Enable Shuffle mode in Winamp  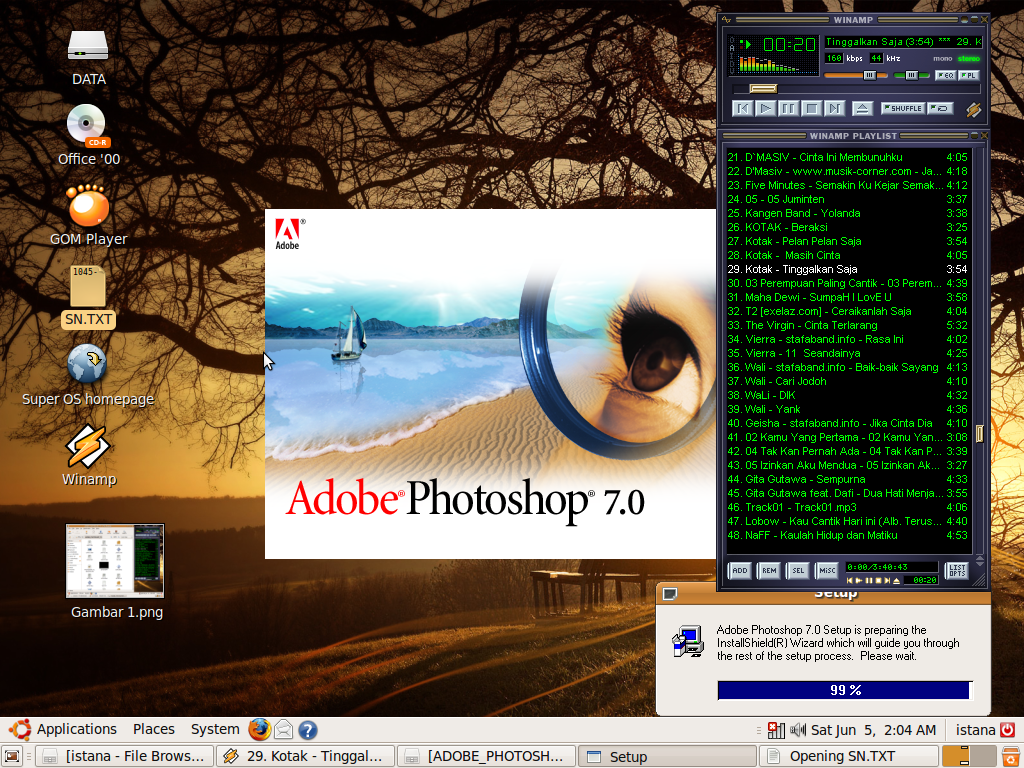coord(903,108)
